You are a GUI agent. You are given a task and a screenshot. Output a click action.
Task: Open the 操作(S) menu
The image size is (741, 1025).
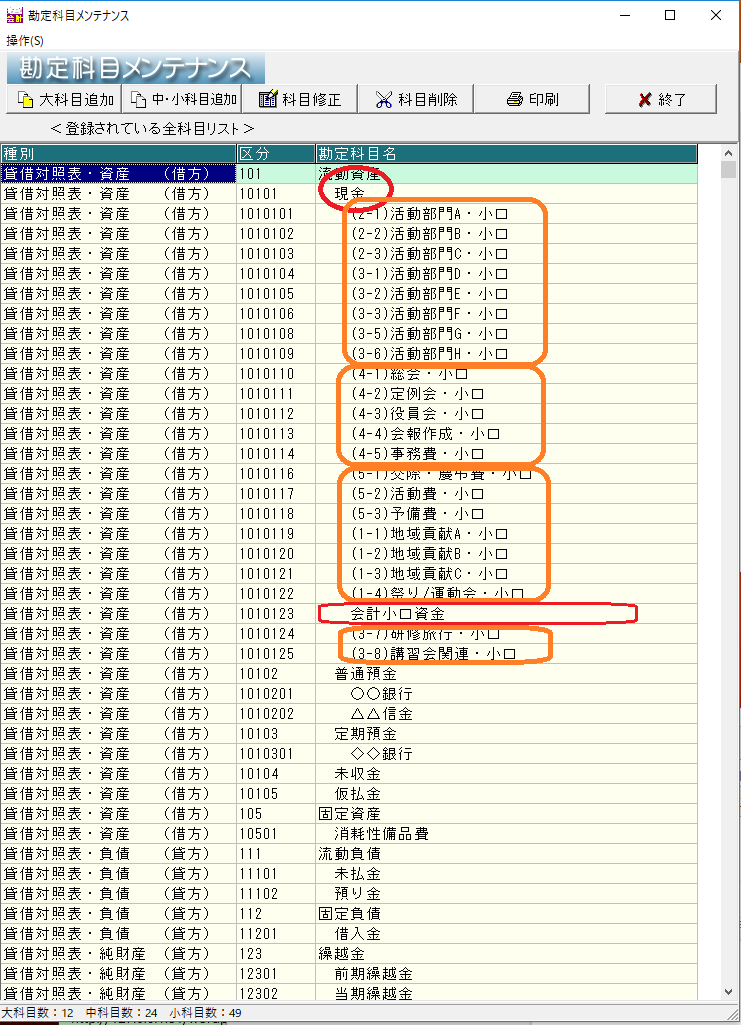tap(25, 40)
